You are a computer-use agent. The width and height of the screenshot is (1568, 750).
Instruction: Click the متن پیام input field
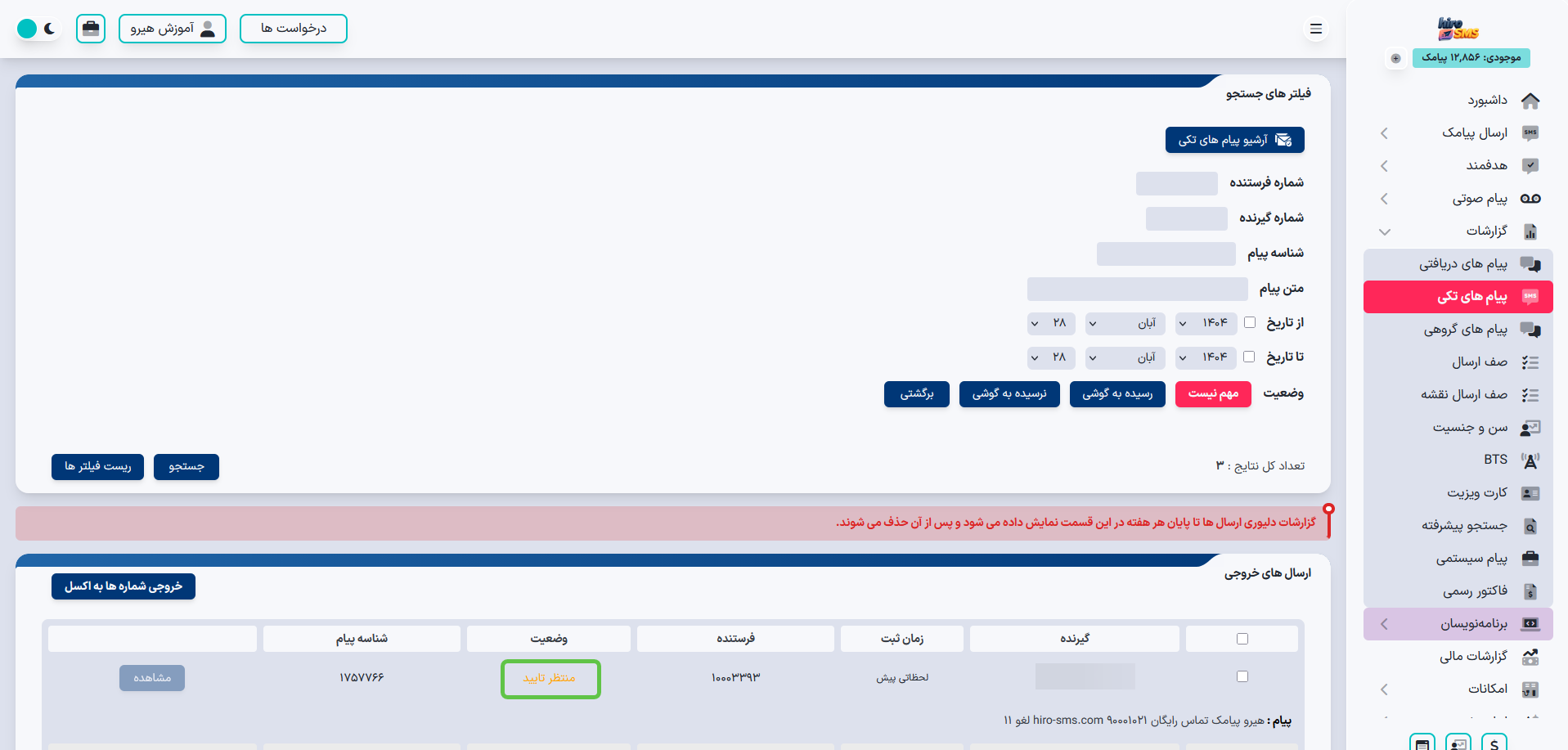tap(1137, 288)
